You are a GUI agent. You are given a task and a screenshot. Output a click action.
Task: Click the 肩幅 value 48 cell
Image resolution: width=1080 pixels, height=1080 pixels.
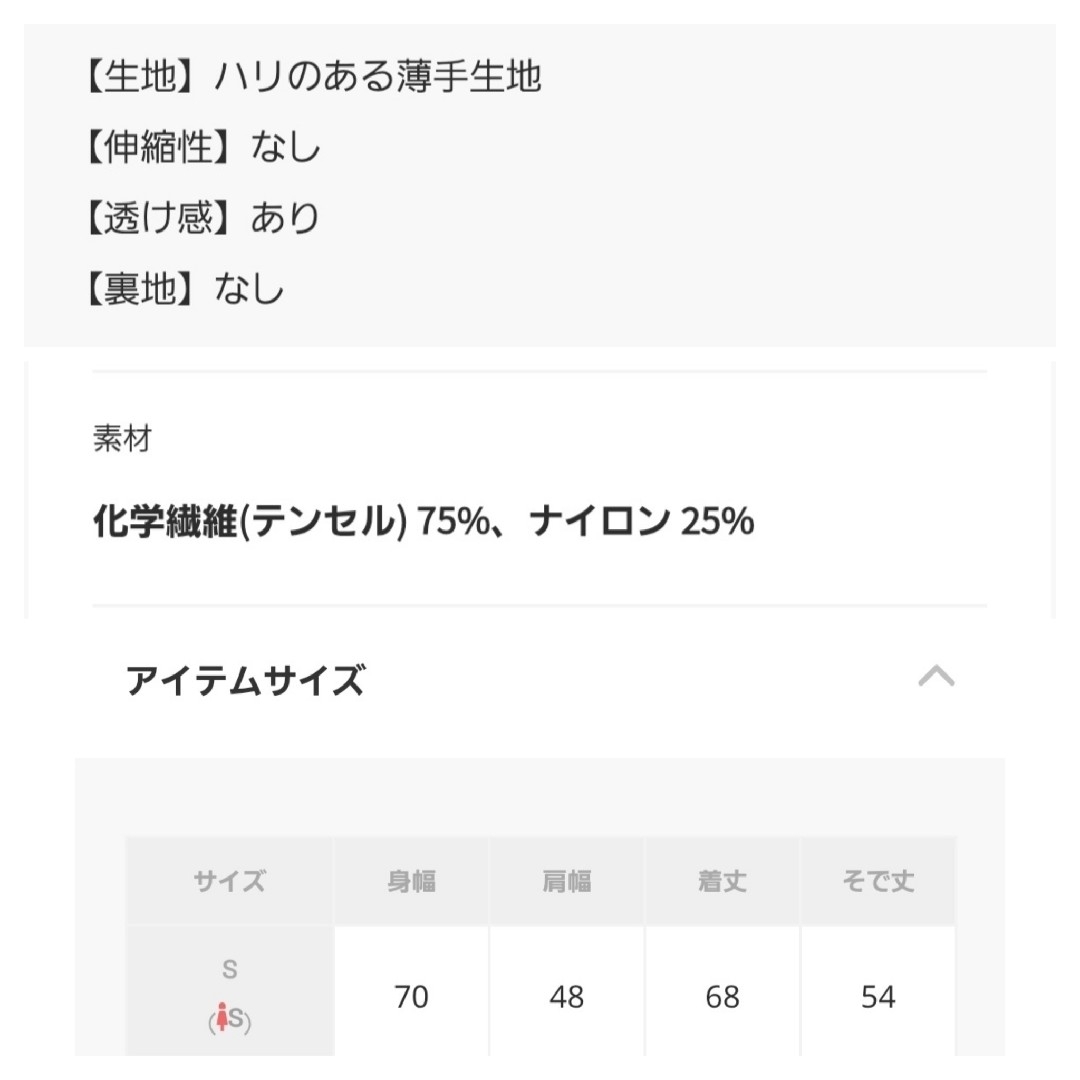(x=567, y=996)
